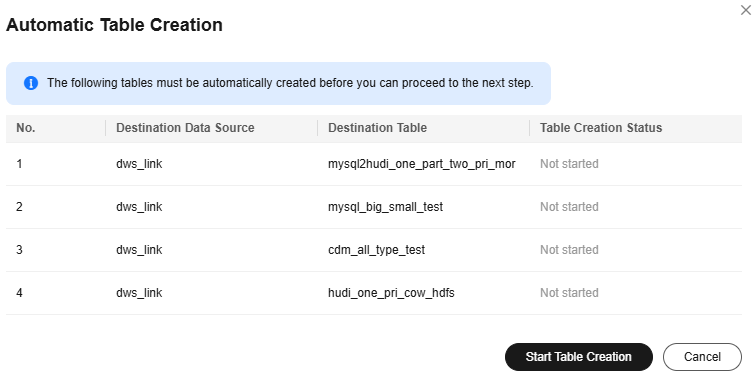Click dws_link in row 1
Viewport: 756px width, 381px height.
click(139, 164)
